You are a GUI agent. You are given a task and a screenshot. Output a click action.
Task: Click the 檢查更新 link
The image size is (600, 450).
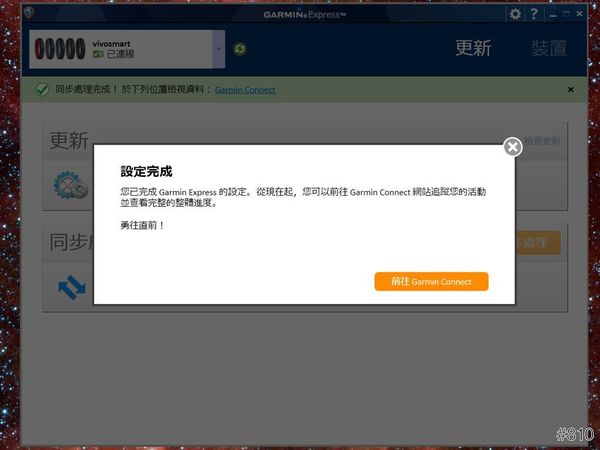click(542, 140)
